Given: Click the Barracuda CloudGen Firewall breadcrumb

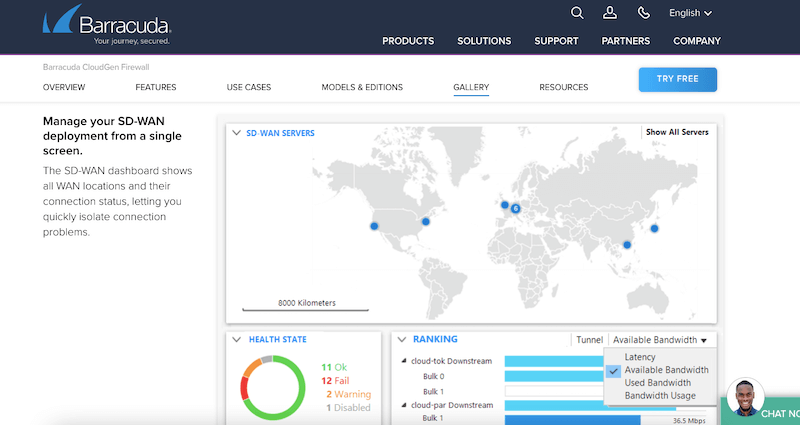Looking at the screenshot, I should [x=96, y=67].
